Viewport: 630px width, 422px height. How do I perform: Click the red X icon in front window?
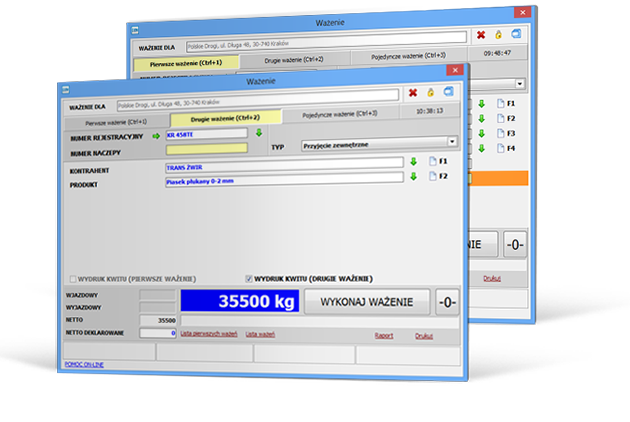coord(413,94)
